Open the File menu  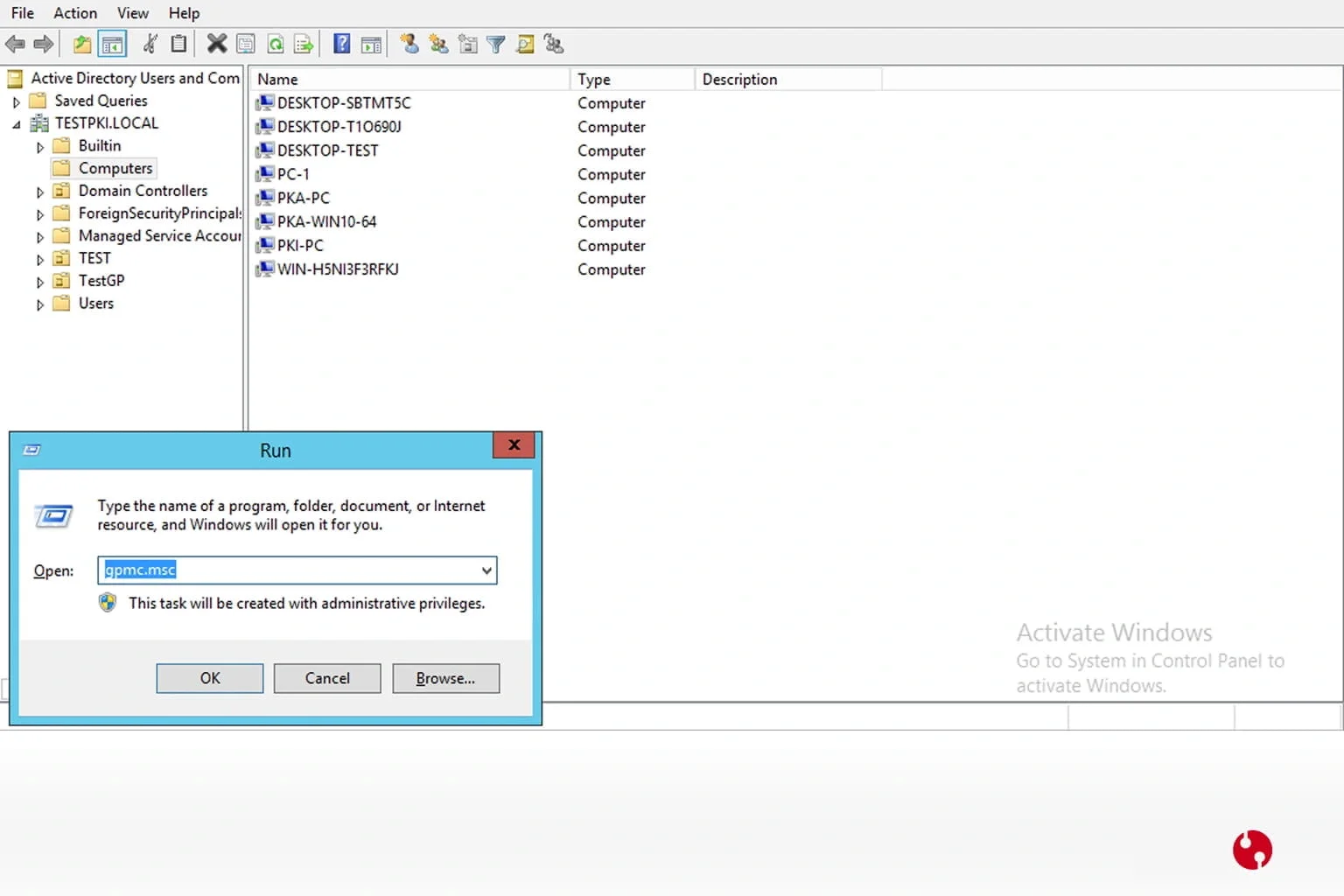[23, 13]
